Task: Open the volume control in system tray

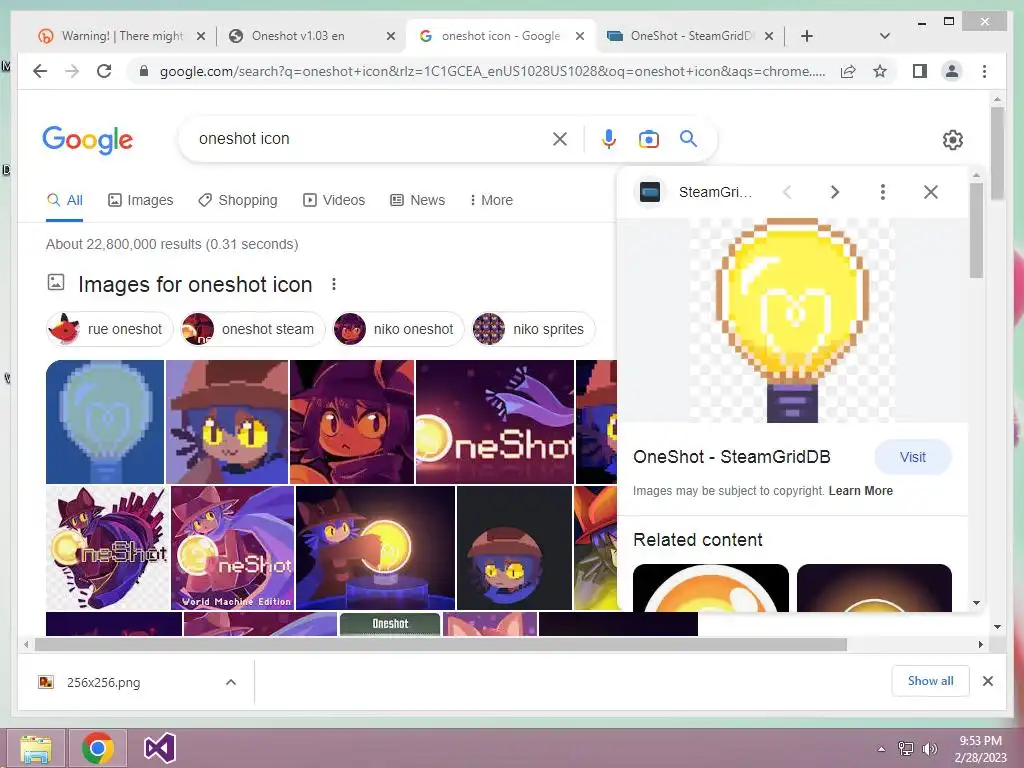Action: click(929, 749)
